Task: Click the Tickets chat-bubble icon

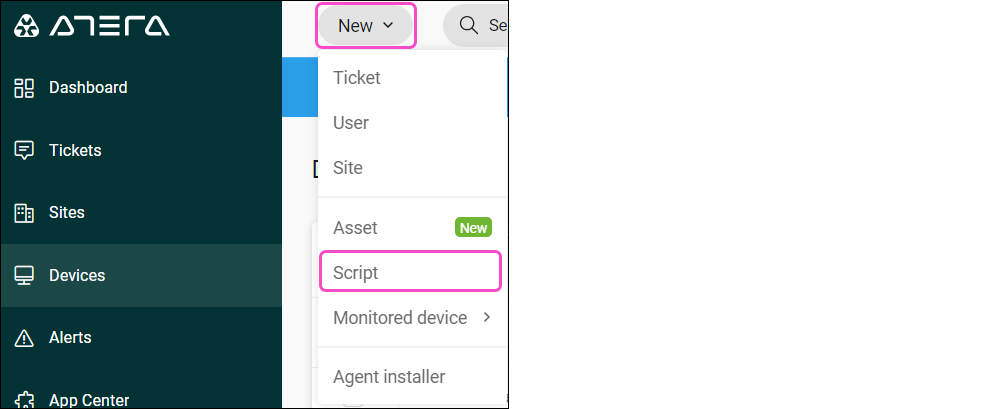Action: (x=25, y=150)
